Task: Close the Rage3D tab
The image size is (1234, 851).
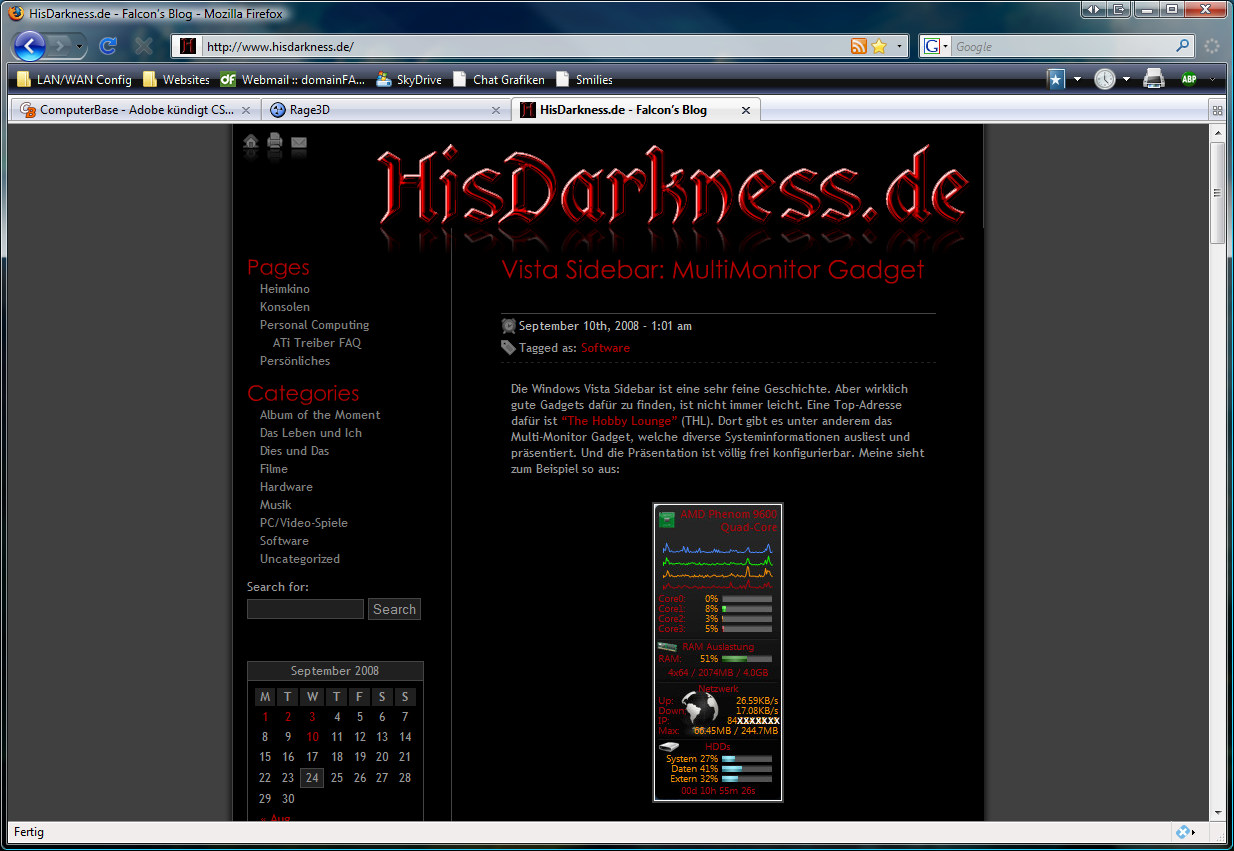Action: [495, 110]
